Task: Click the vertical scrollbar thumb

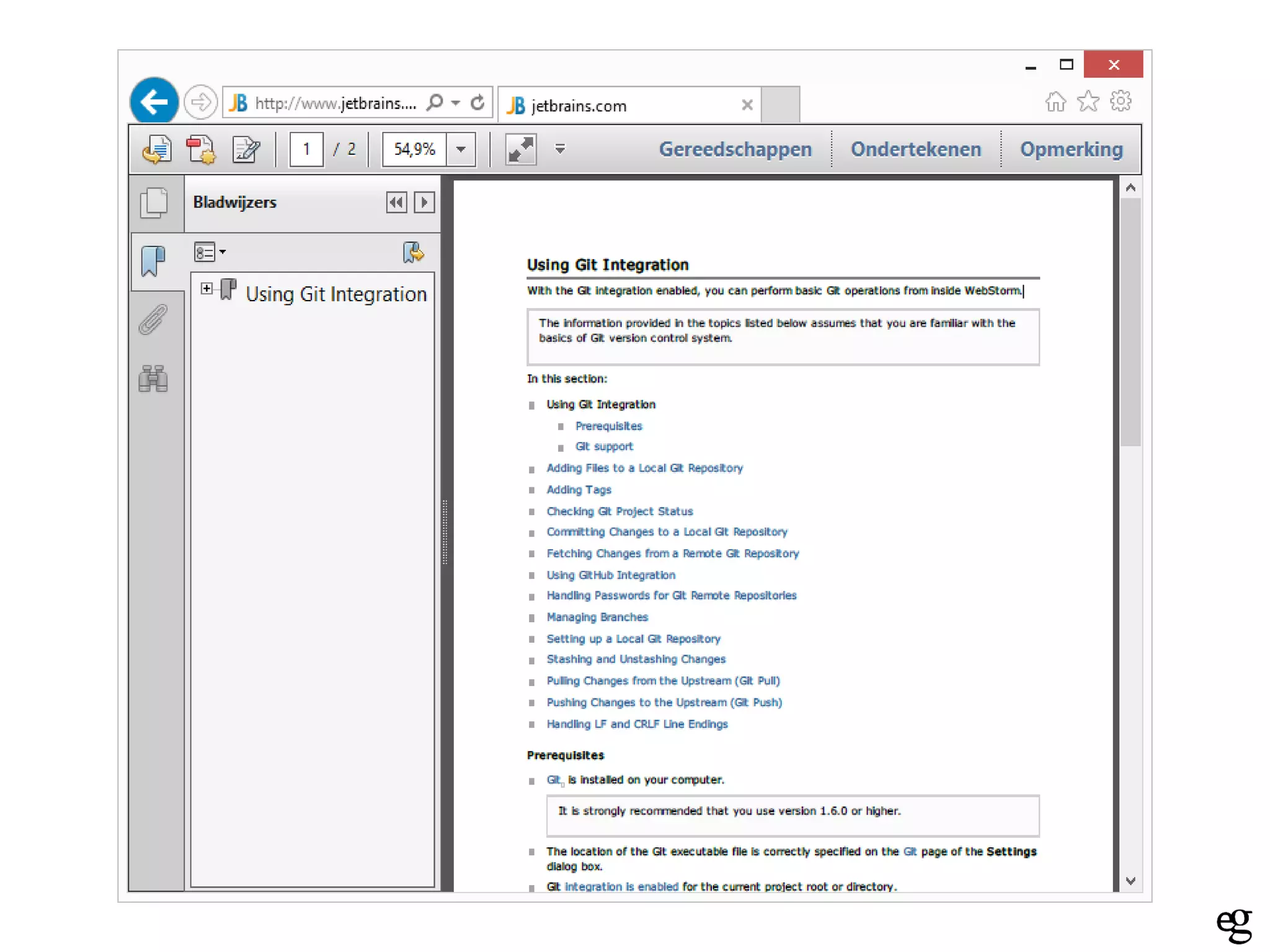Action: pyautogui.click(x=1130, y=322)
